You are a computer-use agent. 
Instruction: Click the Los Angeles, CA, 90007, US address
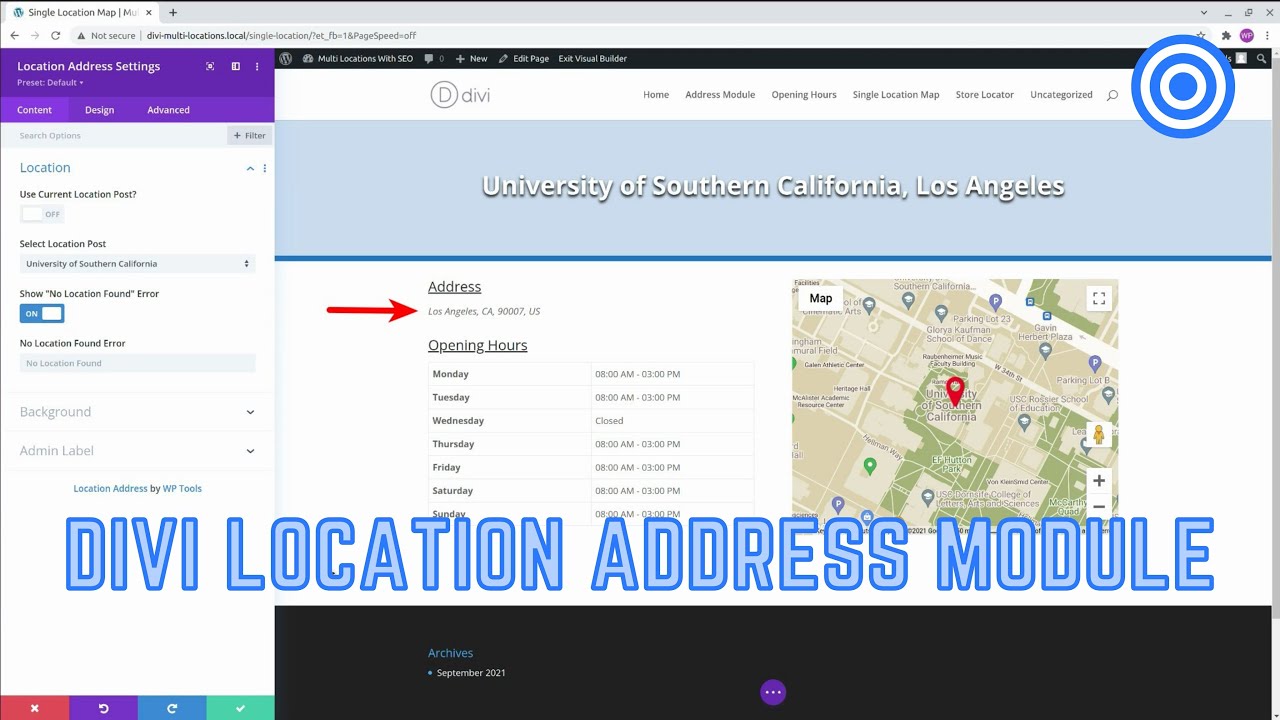click(484, 312)
